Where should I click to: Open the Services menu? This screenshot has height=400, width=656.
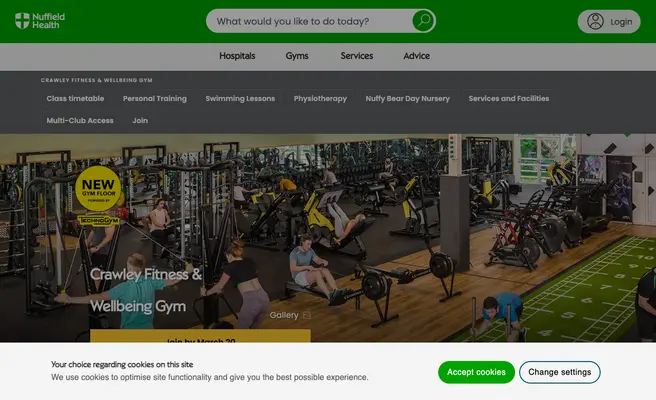(x=357, y=56)
